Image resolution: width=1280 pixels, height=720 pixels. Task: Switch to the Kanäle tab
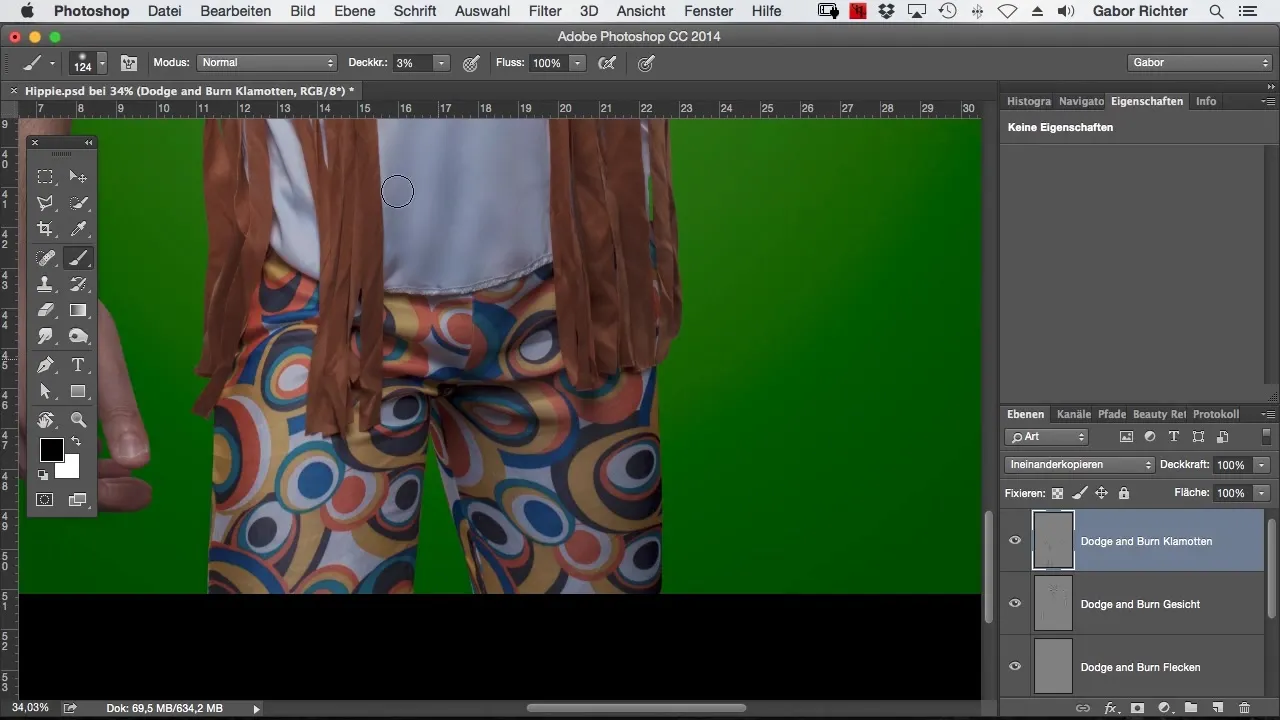pyautogui.click(x=1073, y=414)
